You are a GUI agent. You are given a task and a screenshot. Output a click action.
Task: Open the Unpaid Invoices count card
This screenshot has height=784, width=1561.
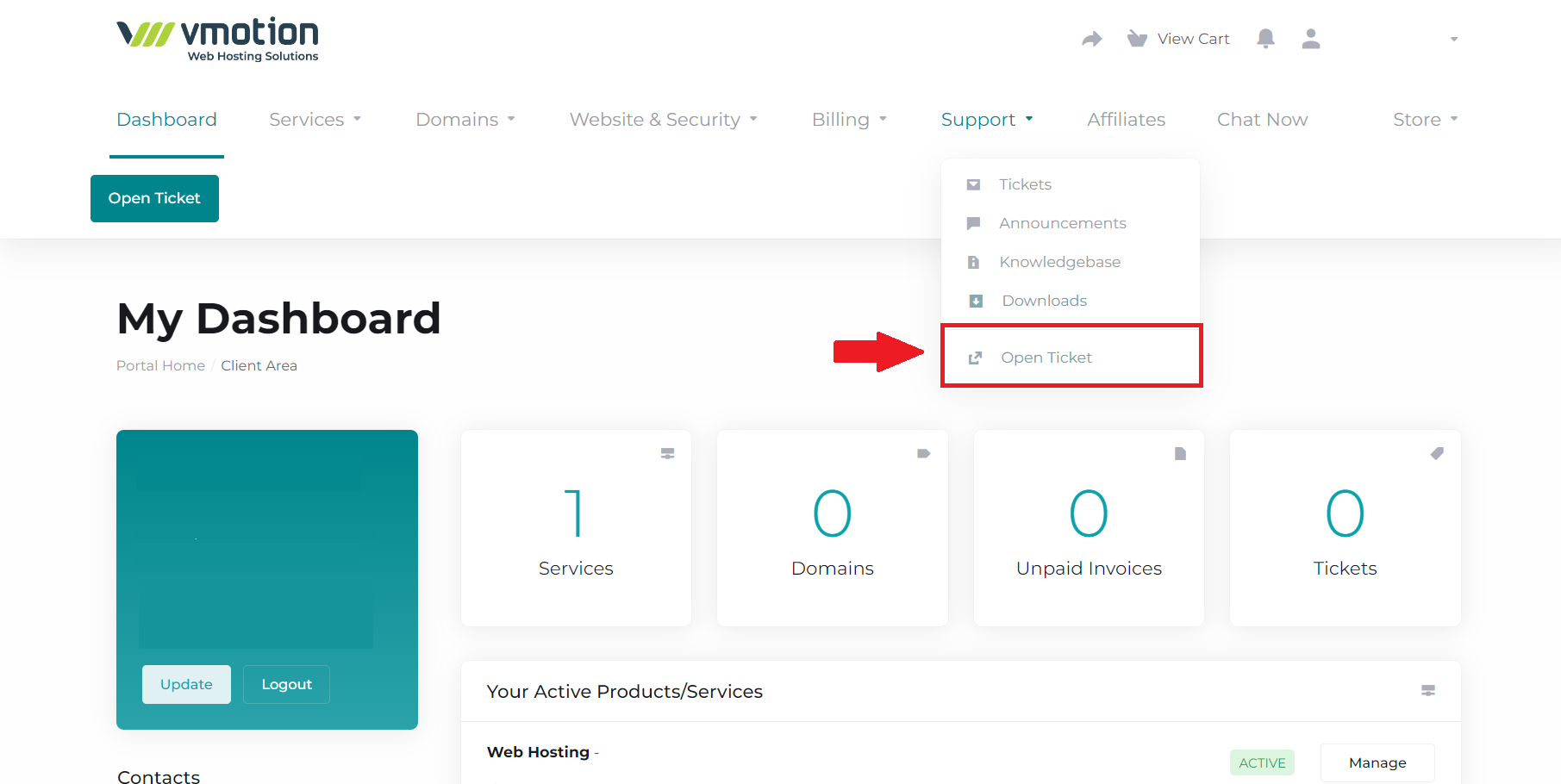(x=1089, y=528)
